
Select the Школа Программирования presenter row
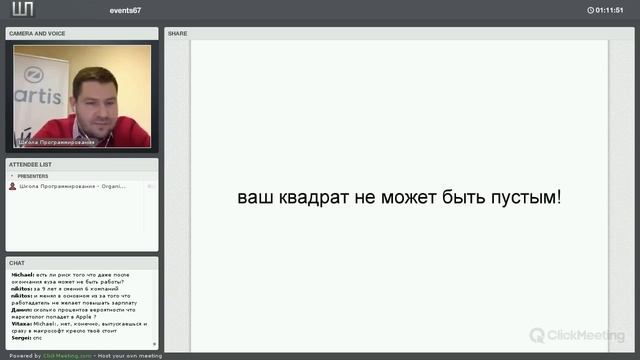tap(82, 186)
